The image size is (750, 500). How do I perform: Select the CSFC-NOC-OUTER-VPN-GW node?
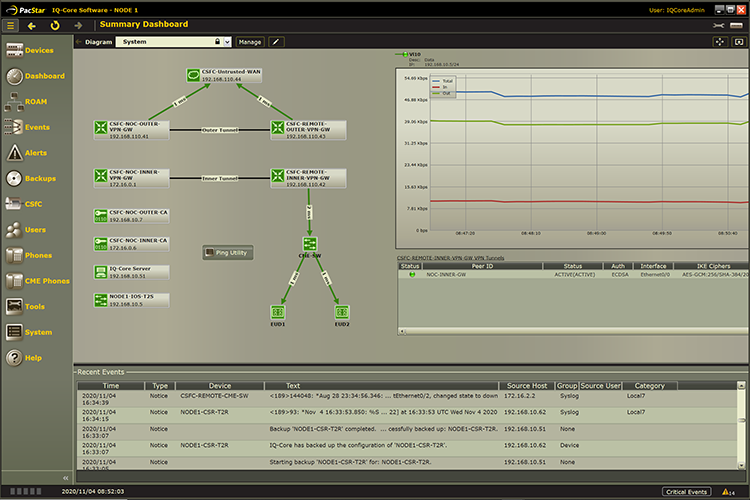(x=132, y=130)
